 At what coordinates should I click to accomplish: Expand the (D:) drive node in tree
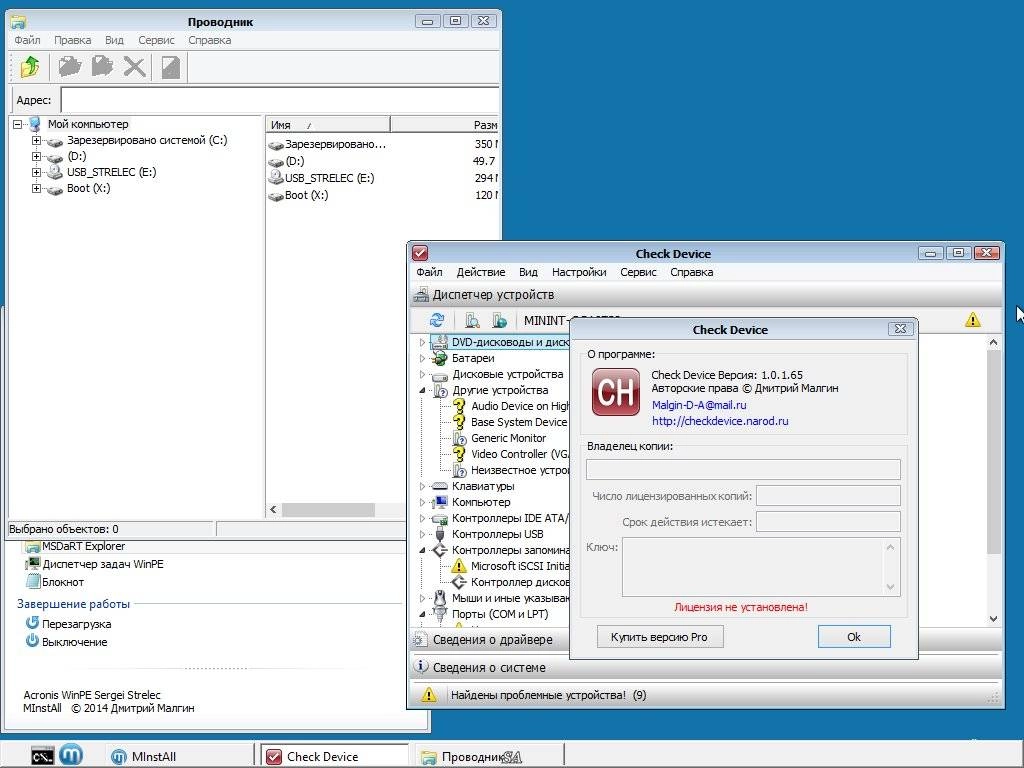point(37,157)
